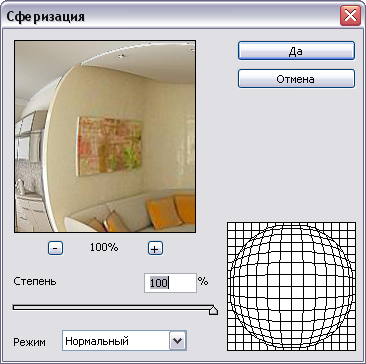The height and width of the screenshot is (364, 366).
Task: Click the Степень percent input field
Action: [x=170, y=283]
